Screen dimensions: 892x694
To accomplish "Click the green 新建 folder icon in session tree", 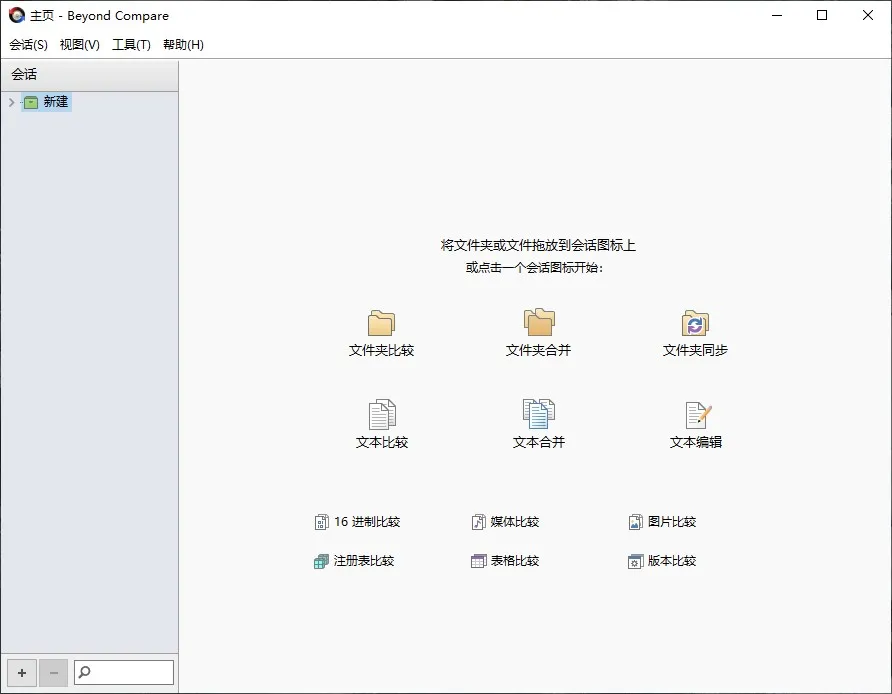I will coord(31,102).
